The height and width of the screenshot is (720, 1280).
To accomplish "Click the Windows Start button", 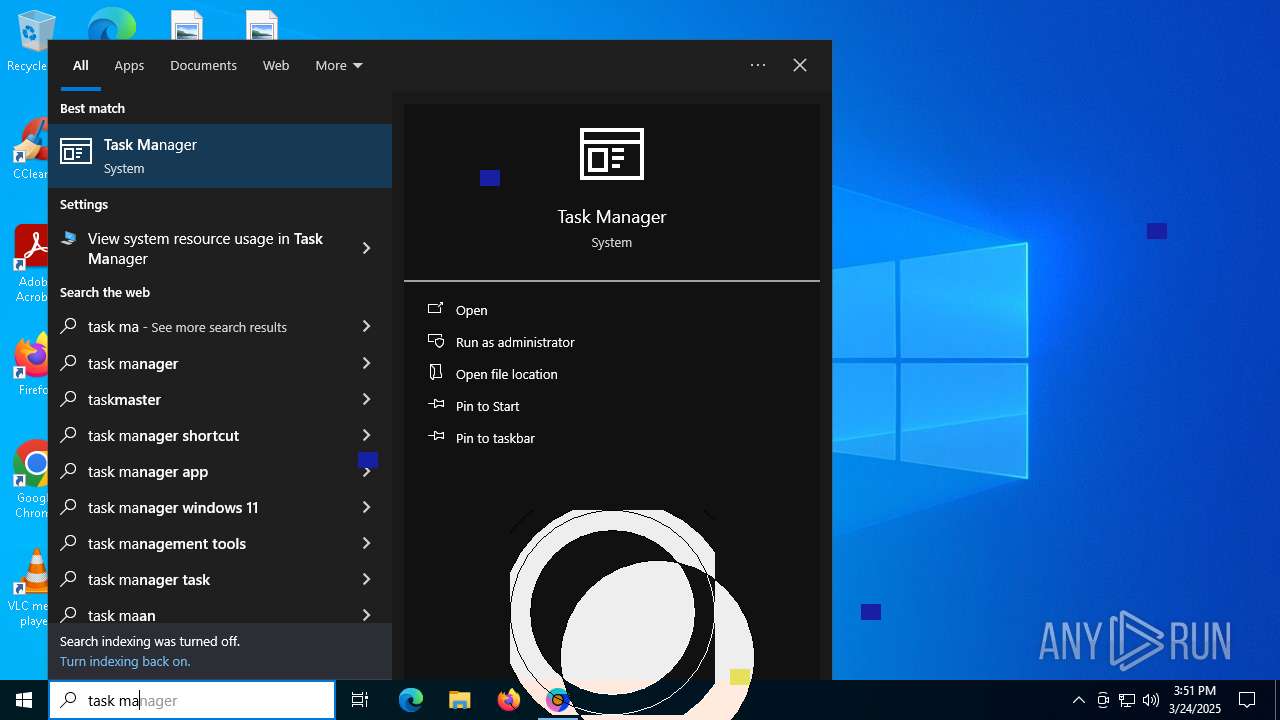I will click(x=24, y=700).
